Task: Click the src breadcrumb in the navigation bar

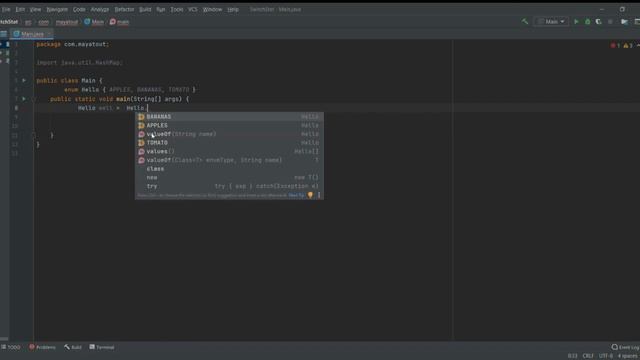Action: 28,22
